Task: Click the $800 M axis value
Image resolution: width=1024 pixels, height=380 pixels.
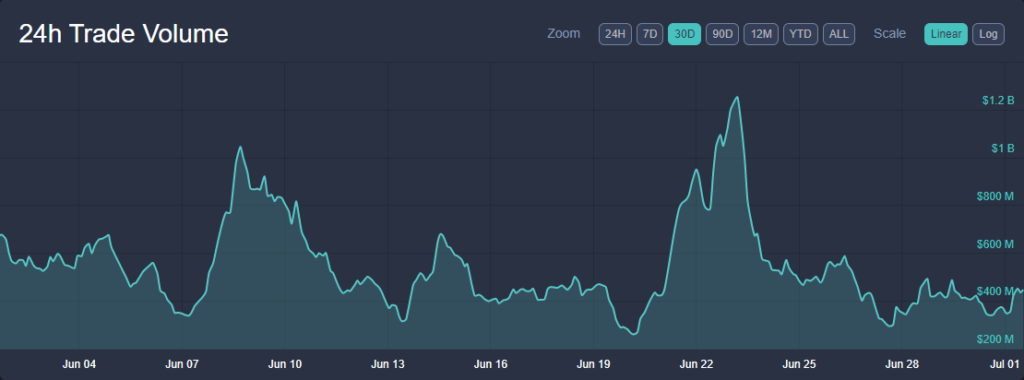Action: tap(995, 196)
